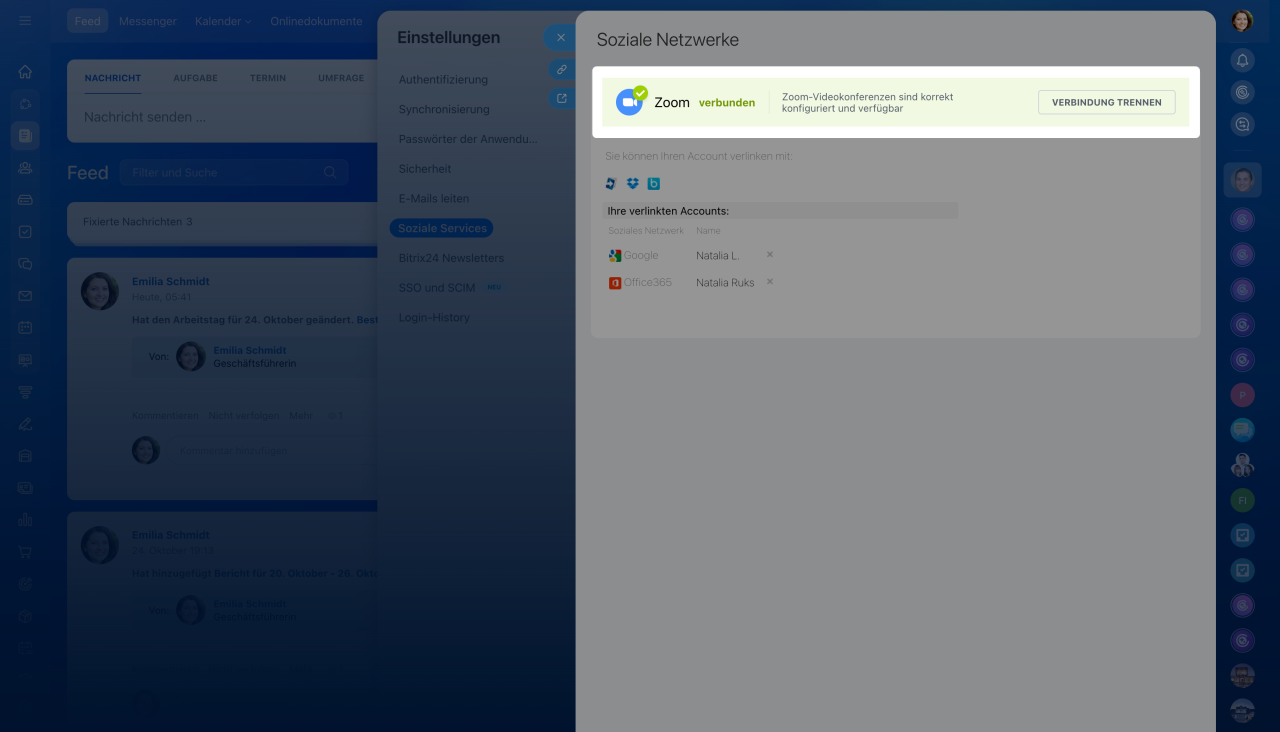Open the bar chart icon in sidebar
Viewport: 1280px width, 732px height.
click(25, 520)
